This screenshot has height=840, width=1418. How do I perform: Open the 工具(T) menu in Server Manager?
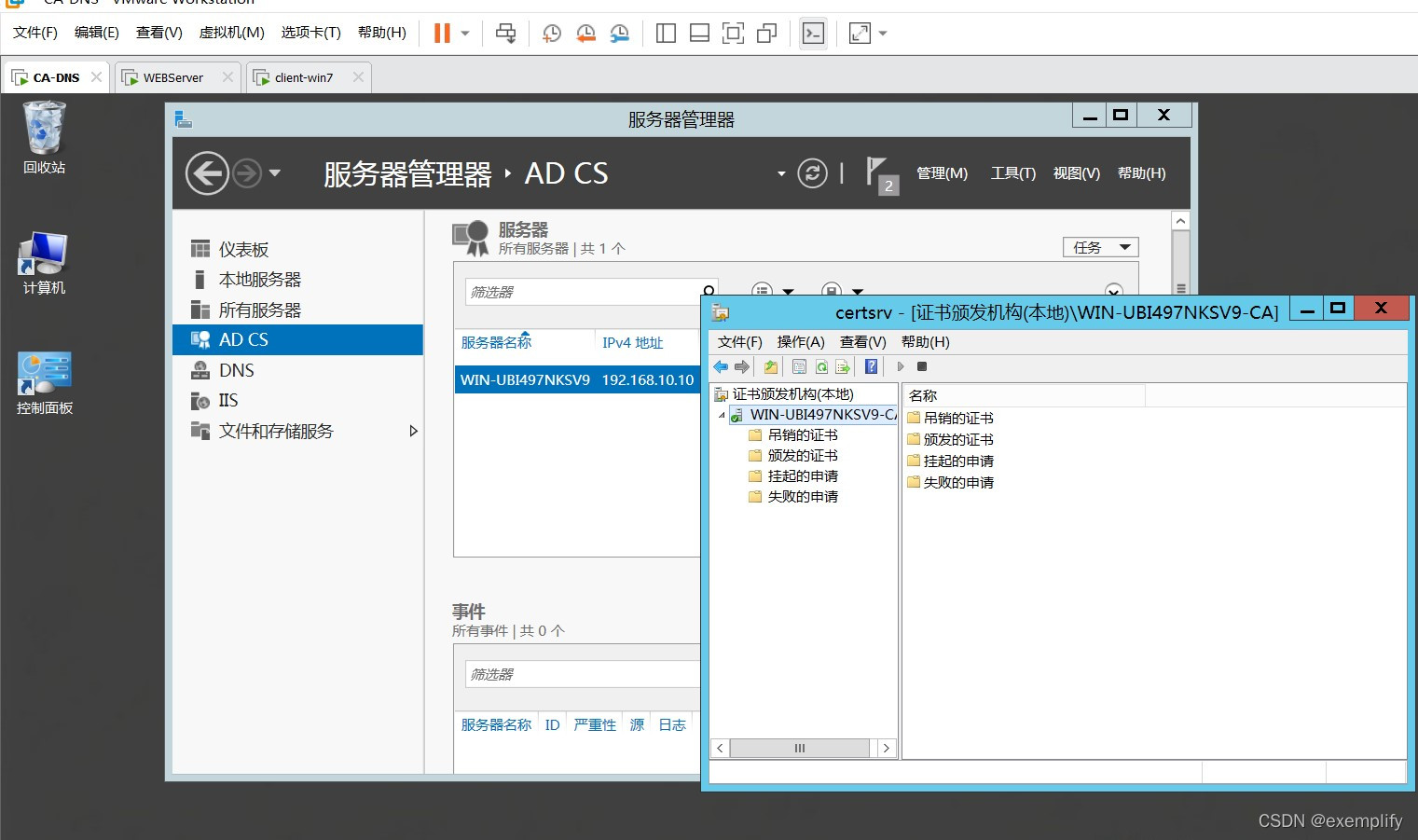click(1012, 173)
